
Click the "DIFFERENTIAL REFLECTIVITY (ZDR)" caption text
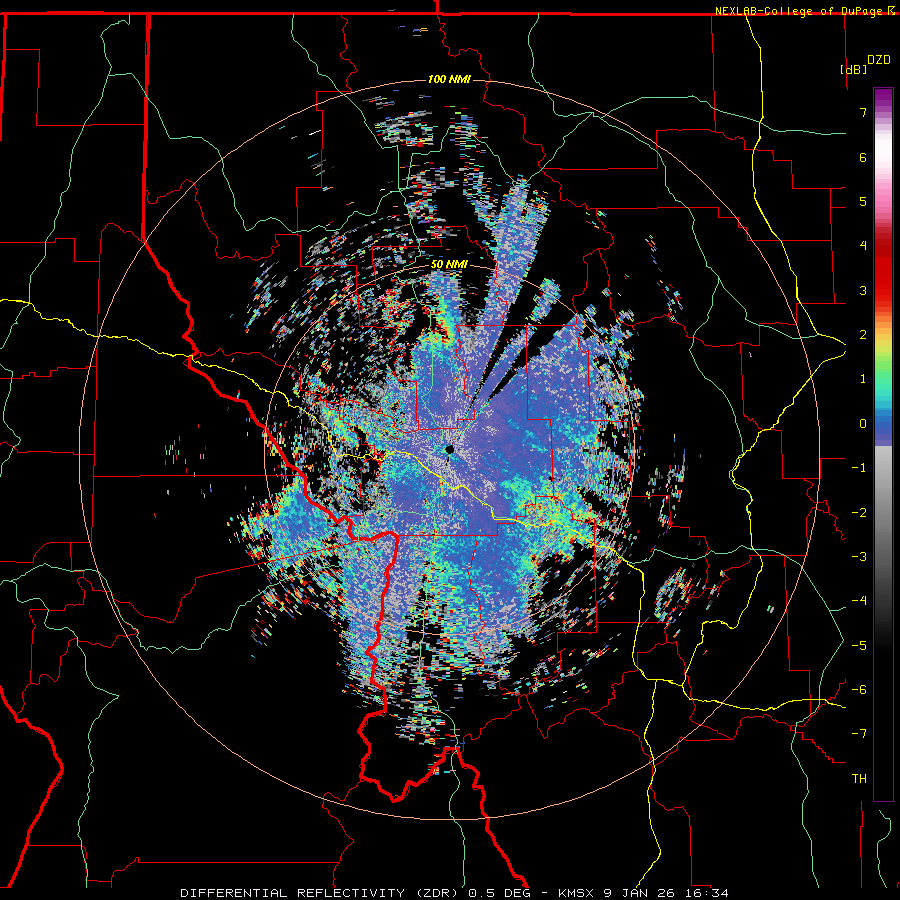(320, 893)
